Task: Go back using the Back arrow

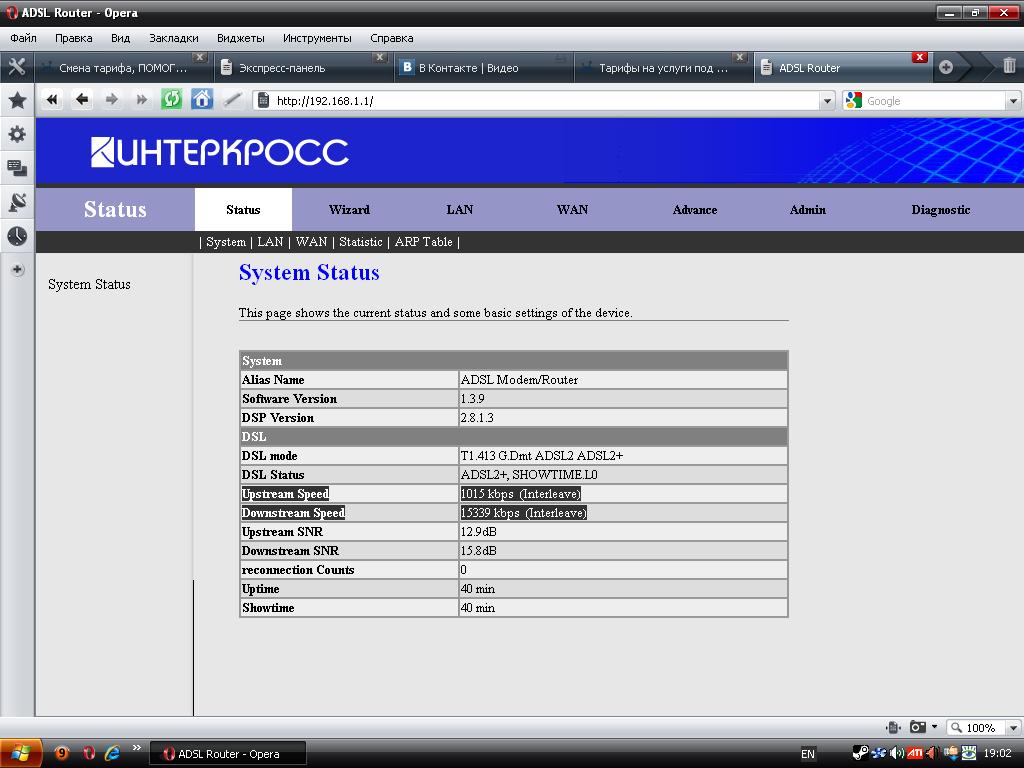Action: (82, 99)
